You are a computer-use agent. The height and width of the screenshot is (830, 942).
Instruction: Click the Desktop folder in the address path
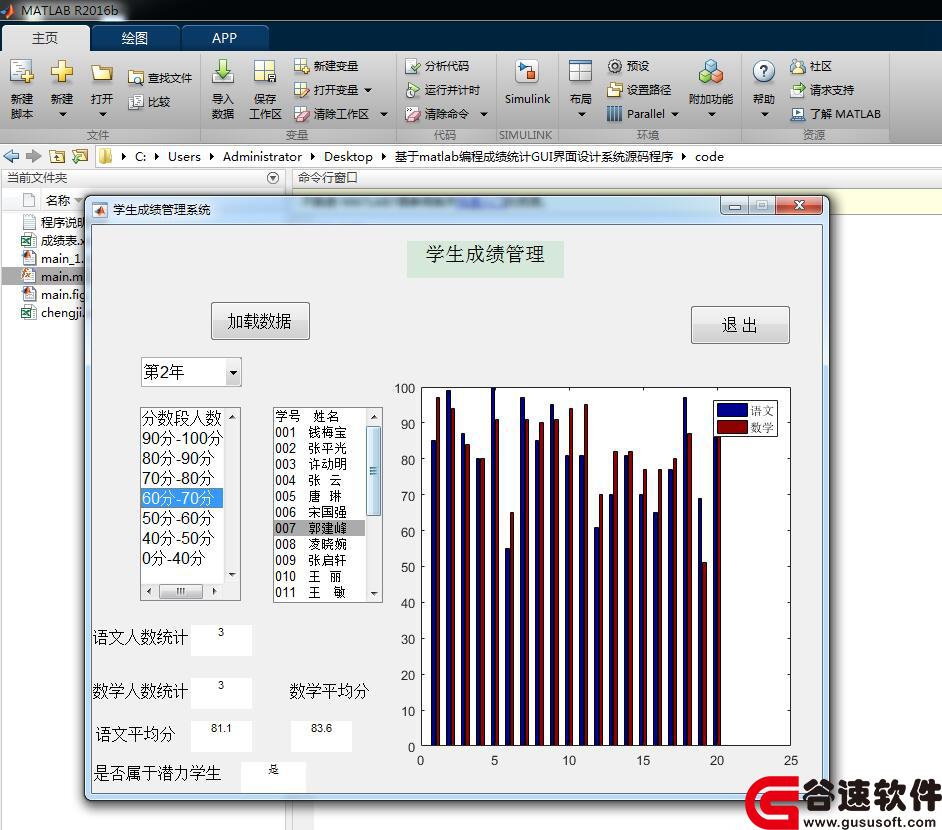click(348, 157)
